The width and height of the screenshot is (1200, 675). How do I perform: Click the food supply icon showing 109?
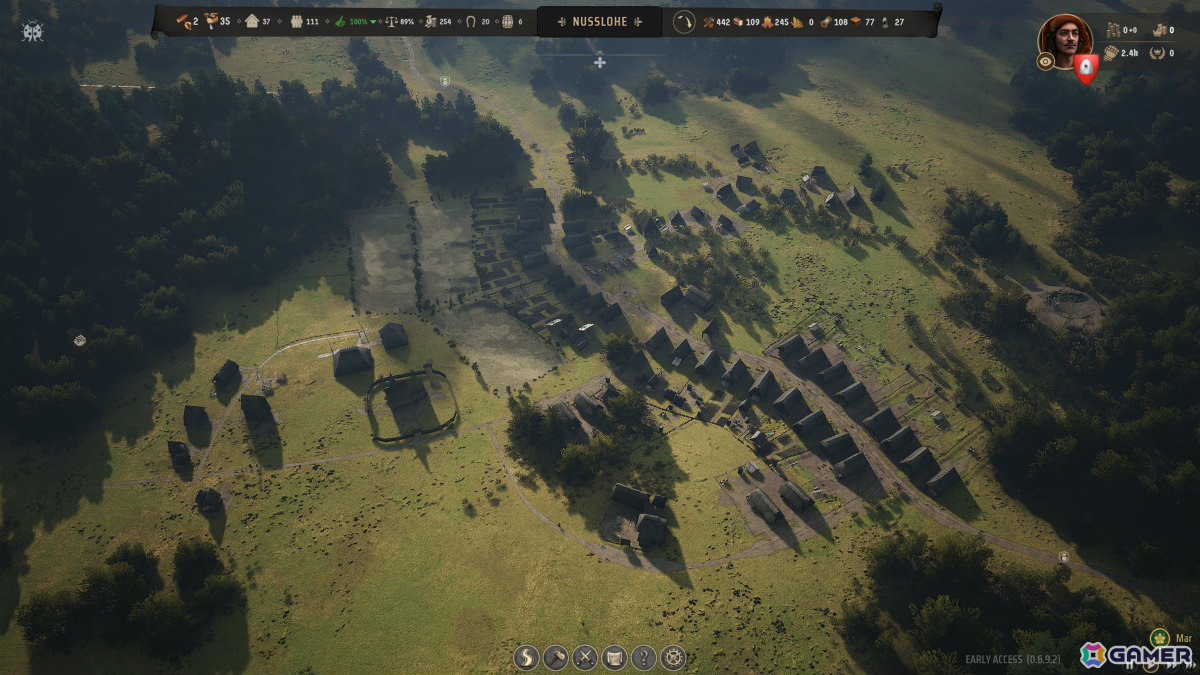(x=738, y=22)
